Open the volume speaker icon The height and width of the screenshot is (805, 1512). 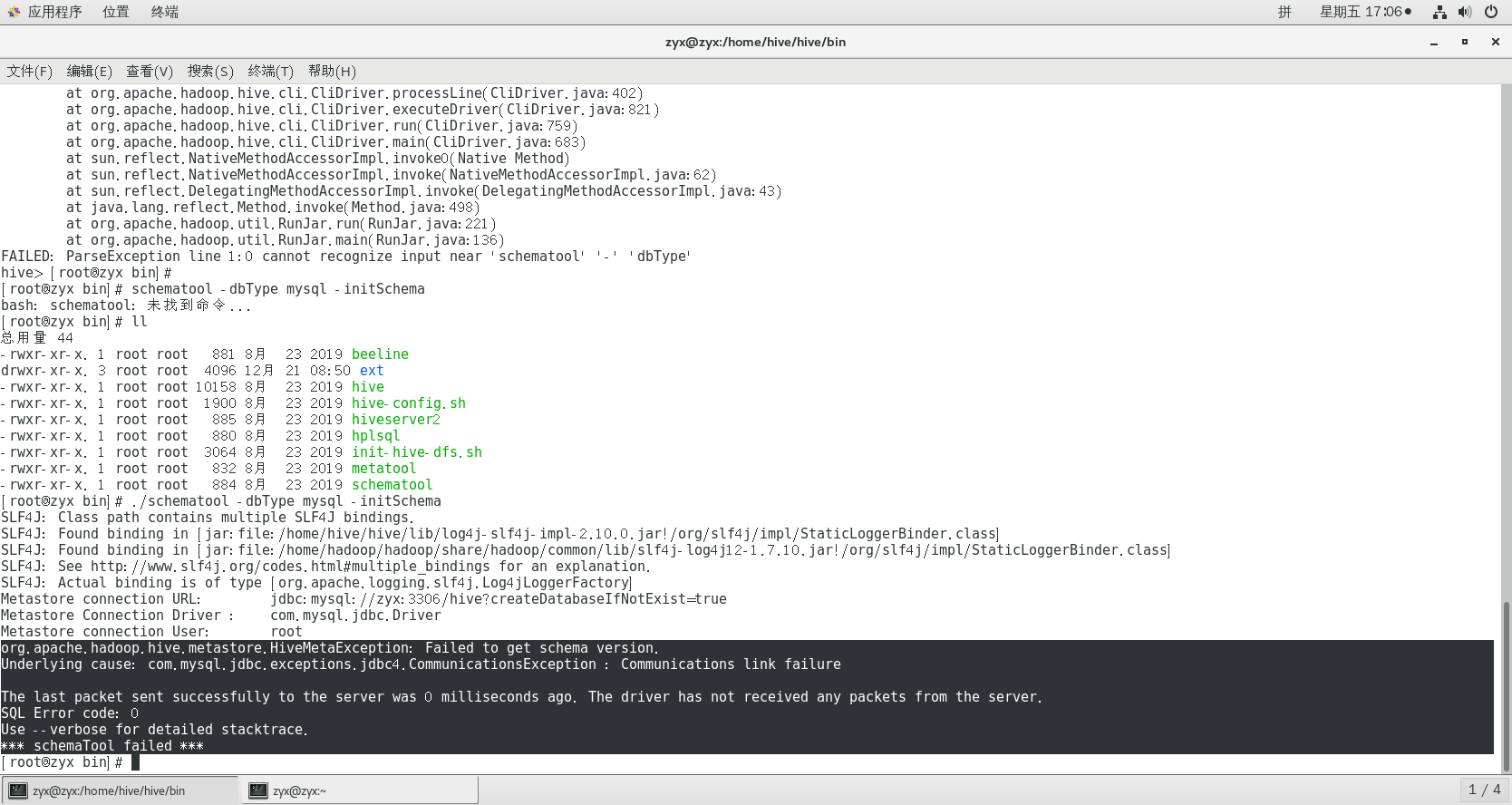point(1465,12)
